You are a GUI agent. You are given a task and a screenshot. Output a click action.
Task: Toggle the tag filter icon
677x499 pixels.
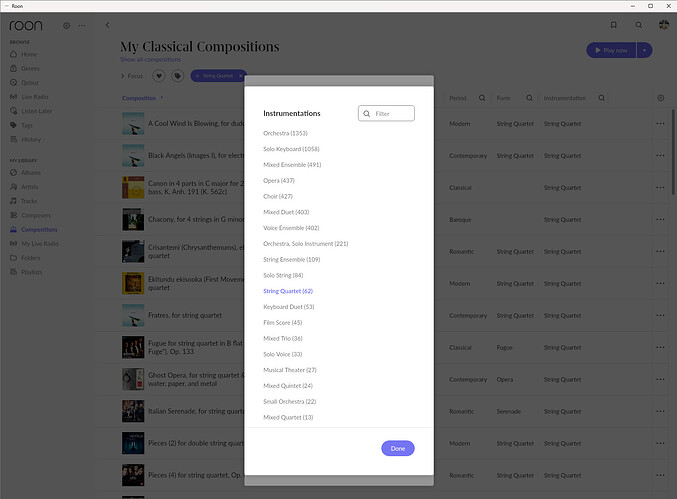[177, 76]
